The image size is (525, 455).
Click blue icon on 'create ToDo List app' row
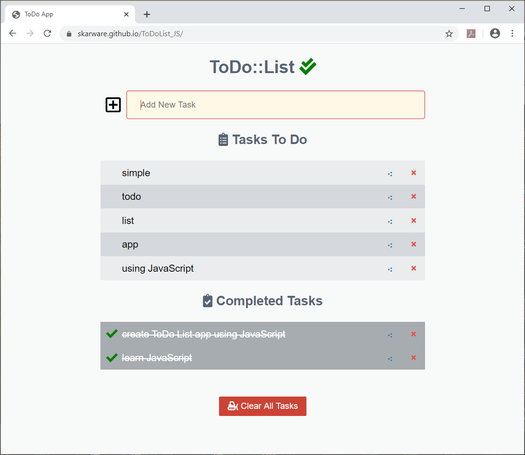tap(390, 335)
